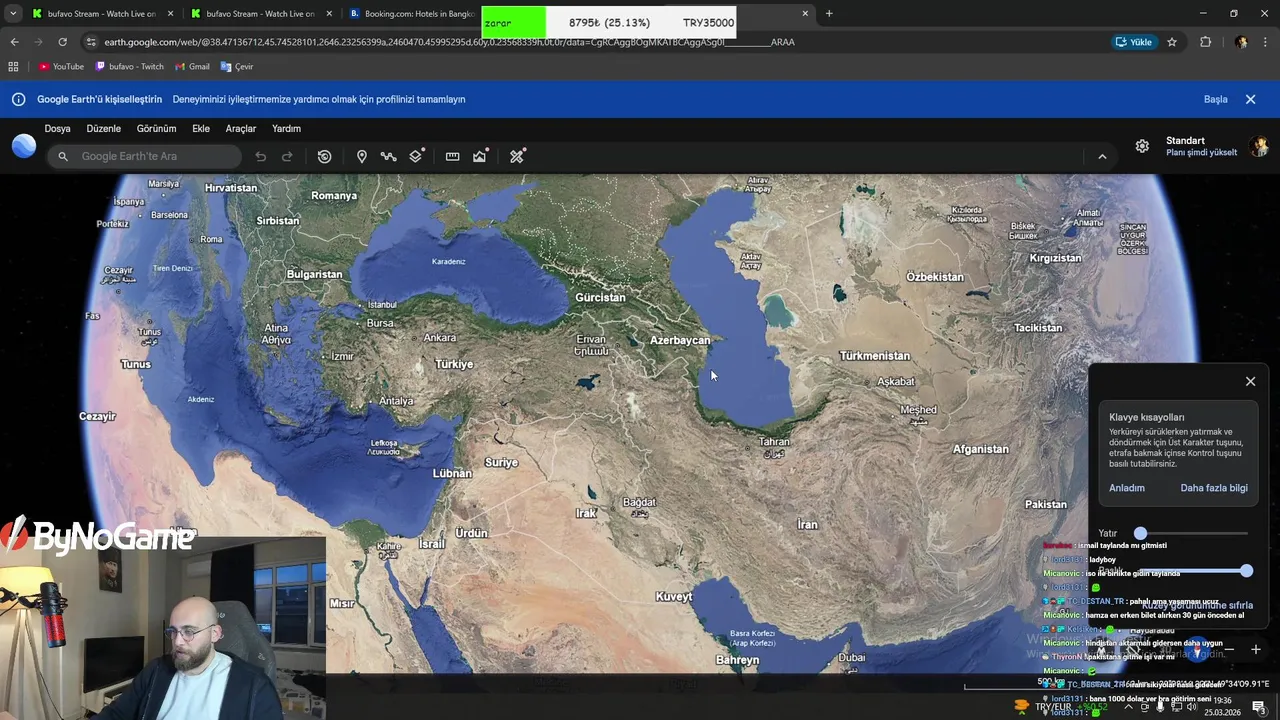Close the second bufavo Stream tab

coord(329,14)
